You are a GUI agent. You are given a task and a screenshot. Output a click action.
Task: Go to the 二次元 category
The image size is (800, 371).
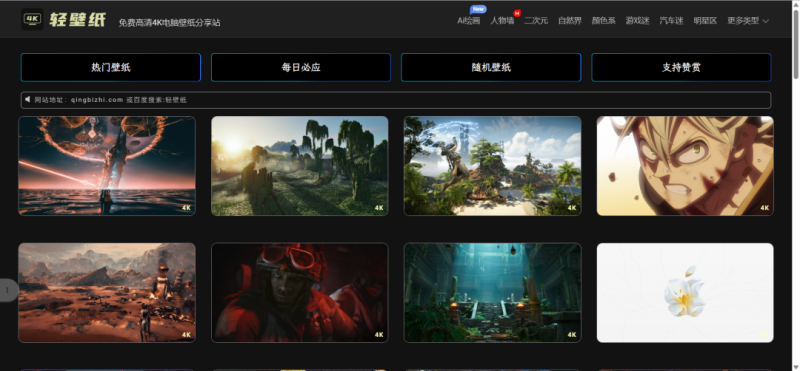point(536,21)
